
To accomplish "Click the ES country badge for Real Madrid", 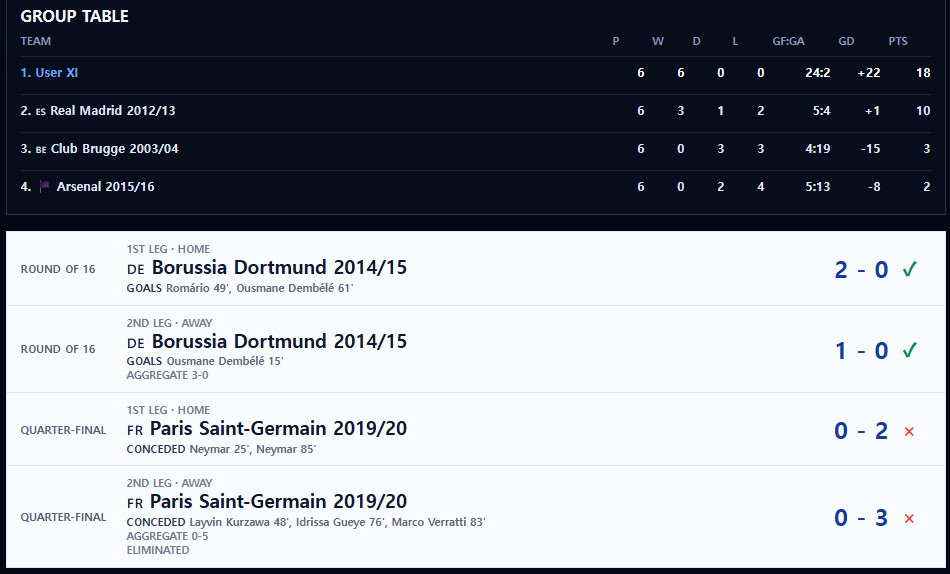I will tap(41, 112).
